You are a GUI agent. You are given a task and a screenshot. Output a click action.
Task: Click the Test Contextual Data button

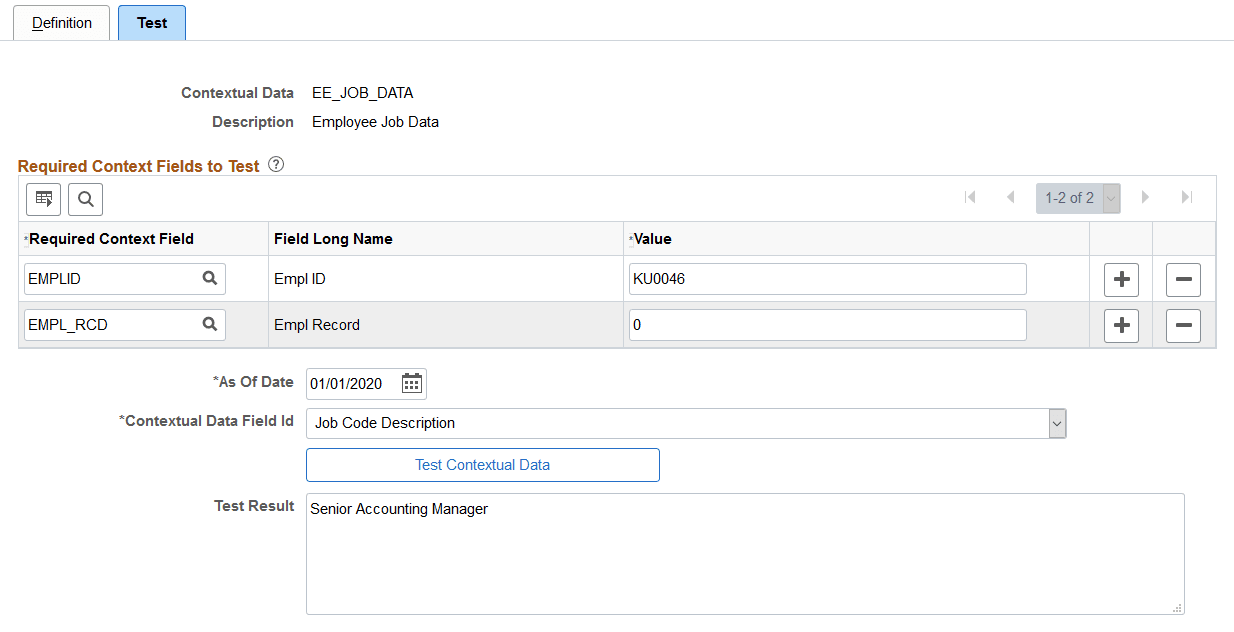coord(482,464)
